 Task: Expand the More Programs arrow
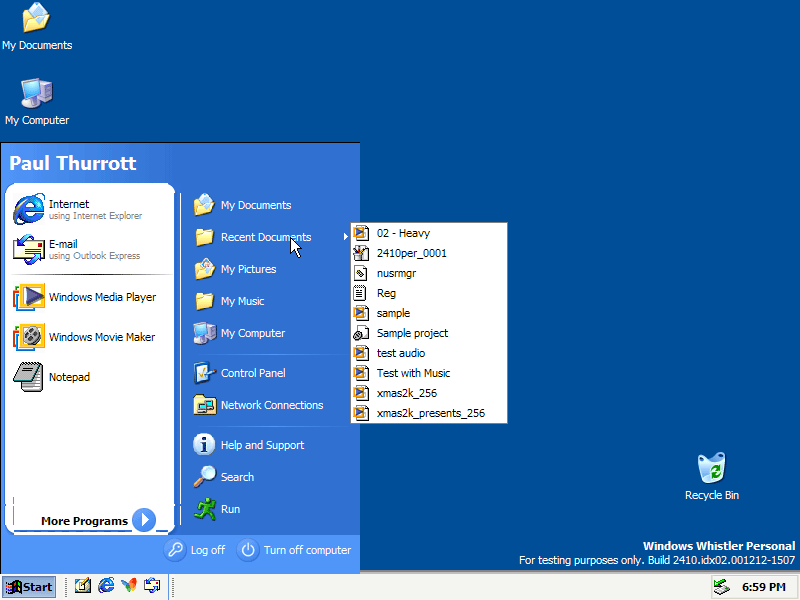tap(144, 520)
